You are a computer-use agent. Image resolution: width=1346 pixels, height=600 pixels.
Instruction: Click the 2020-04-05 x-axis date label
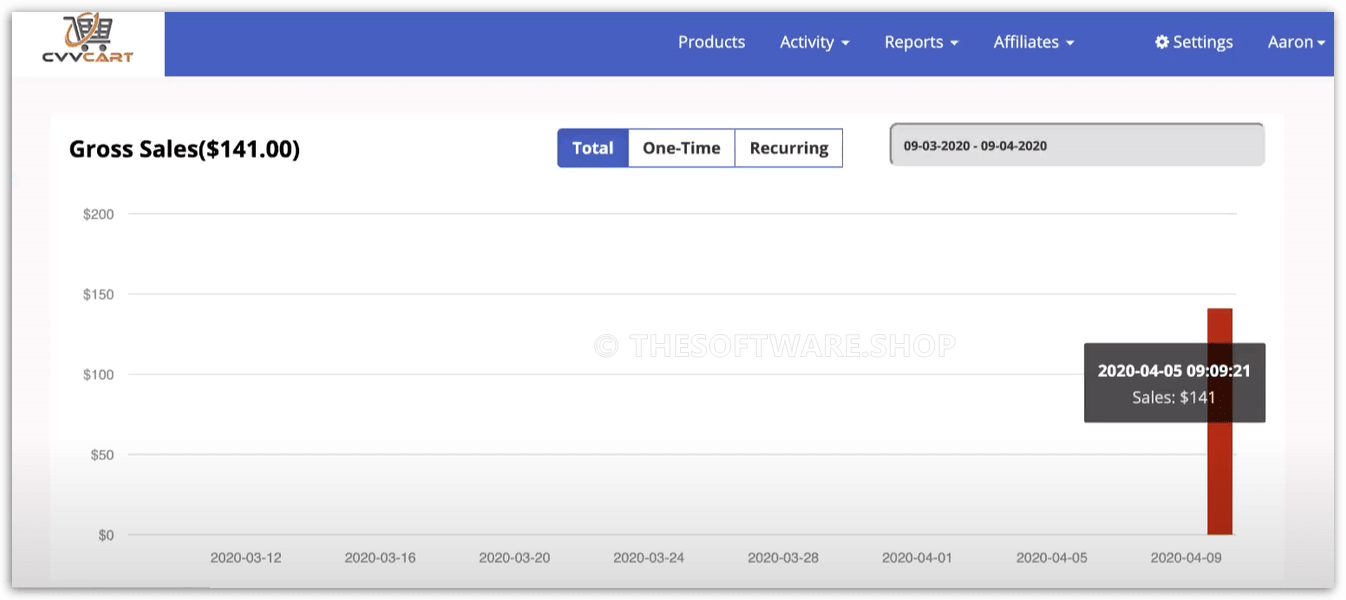pyautogui.click(x=1052, y=558)
